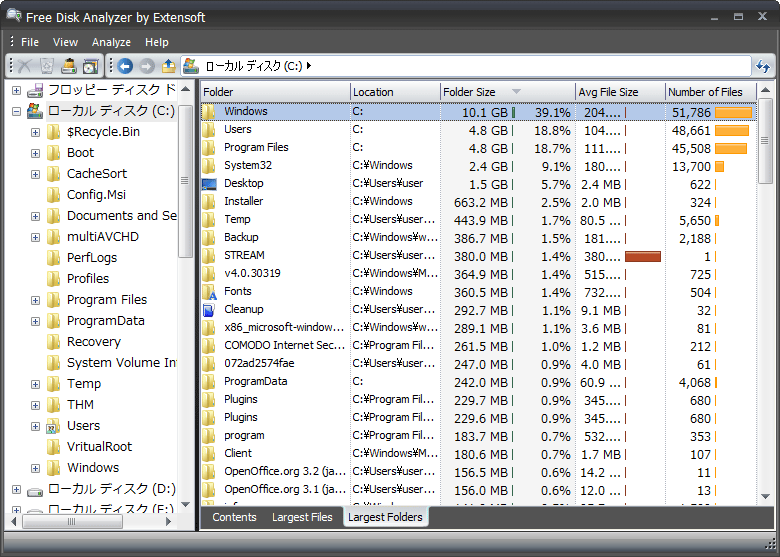This screenshot has width=780, height=557.
Task: Switch to the Largest Files tab
Action: point(302,517)
